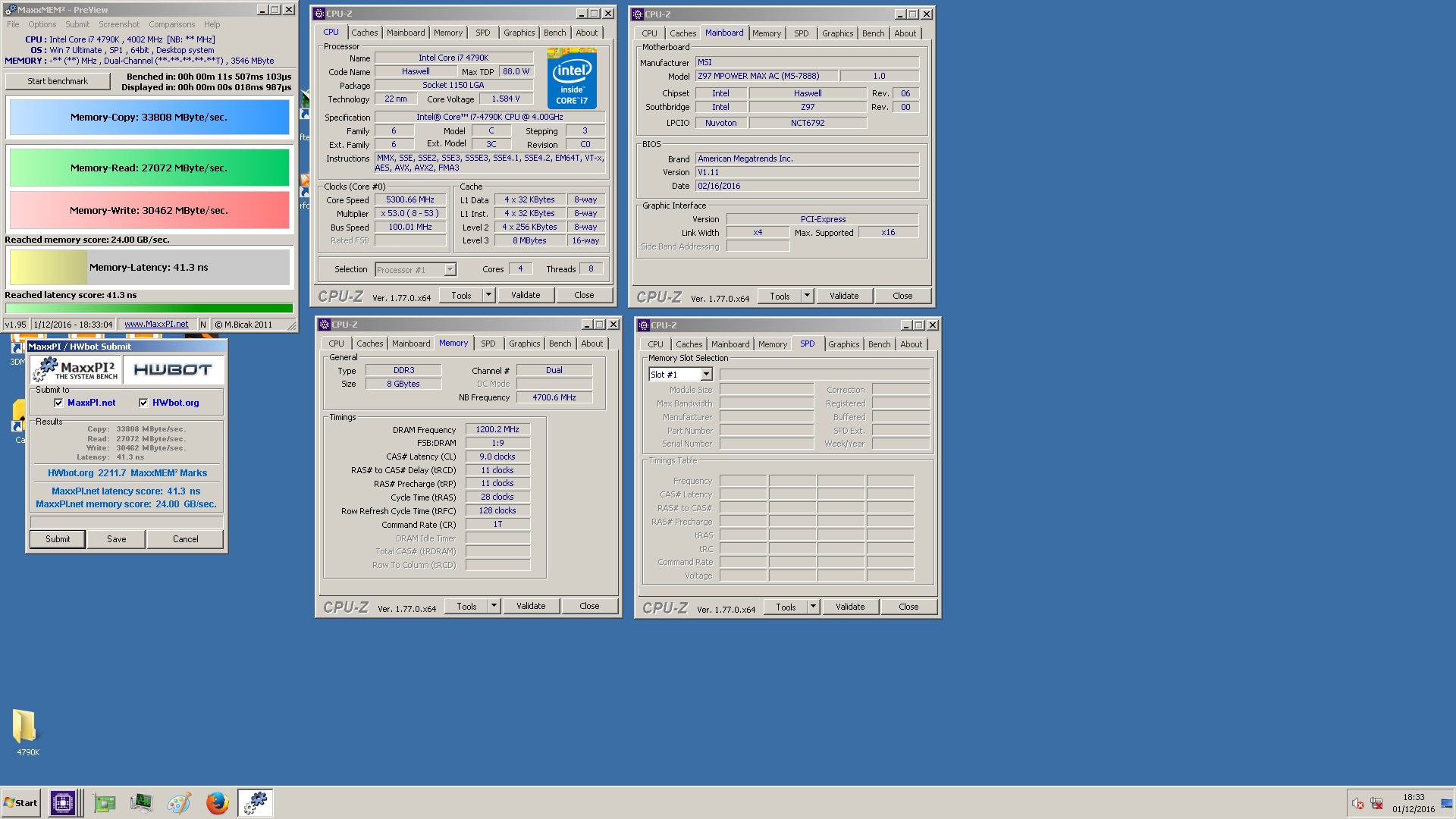
Task: Click Submit in HWbot Submit dialog
Action: point(58,539)
